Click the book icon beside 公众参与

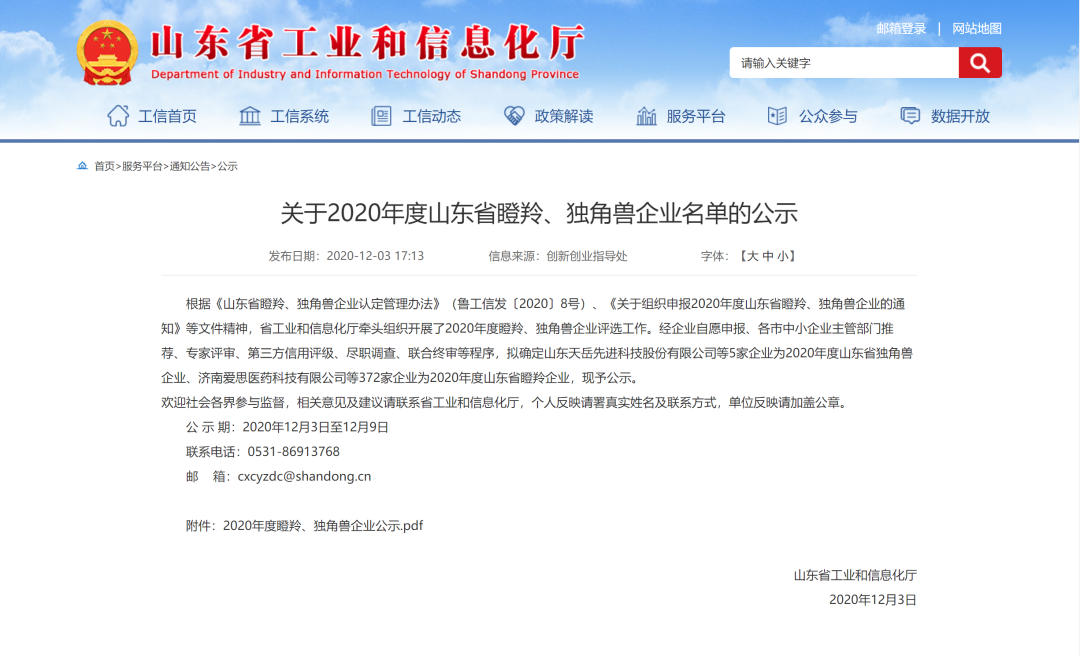777,116
